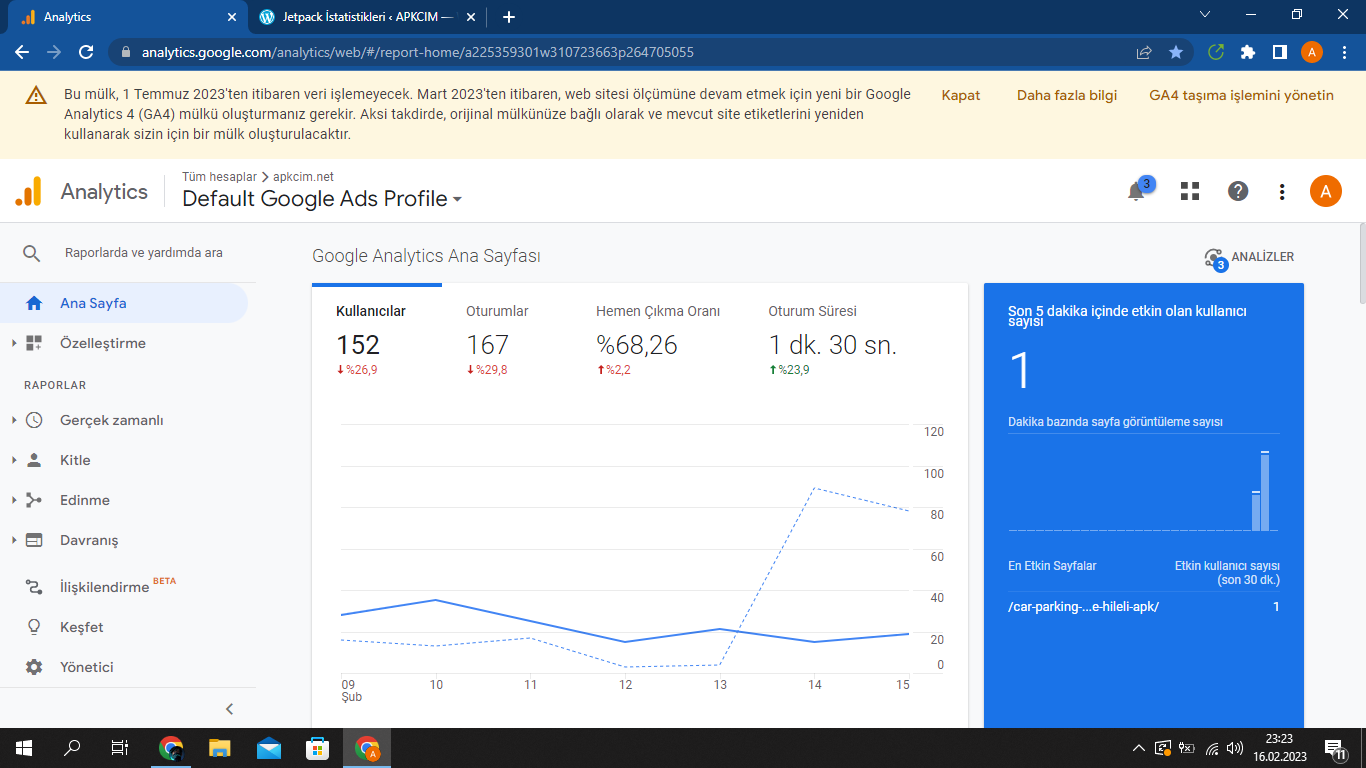
Task: Show hidden system tray icons
Action: pos(1138,748)
